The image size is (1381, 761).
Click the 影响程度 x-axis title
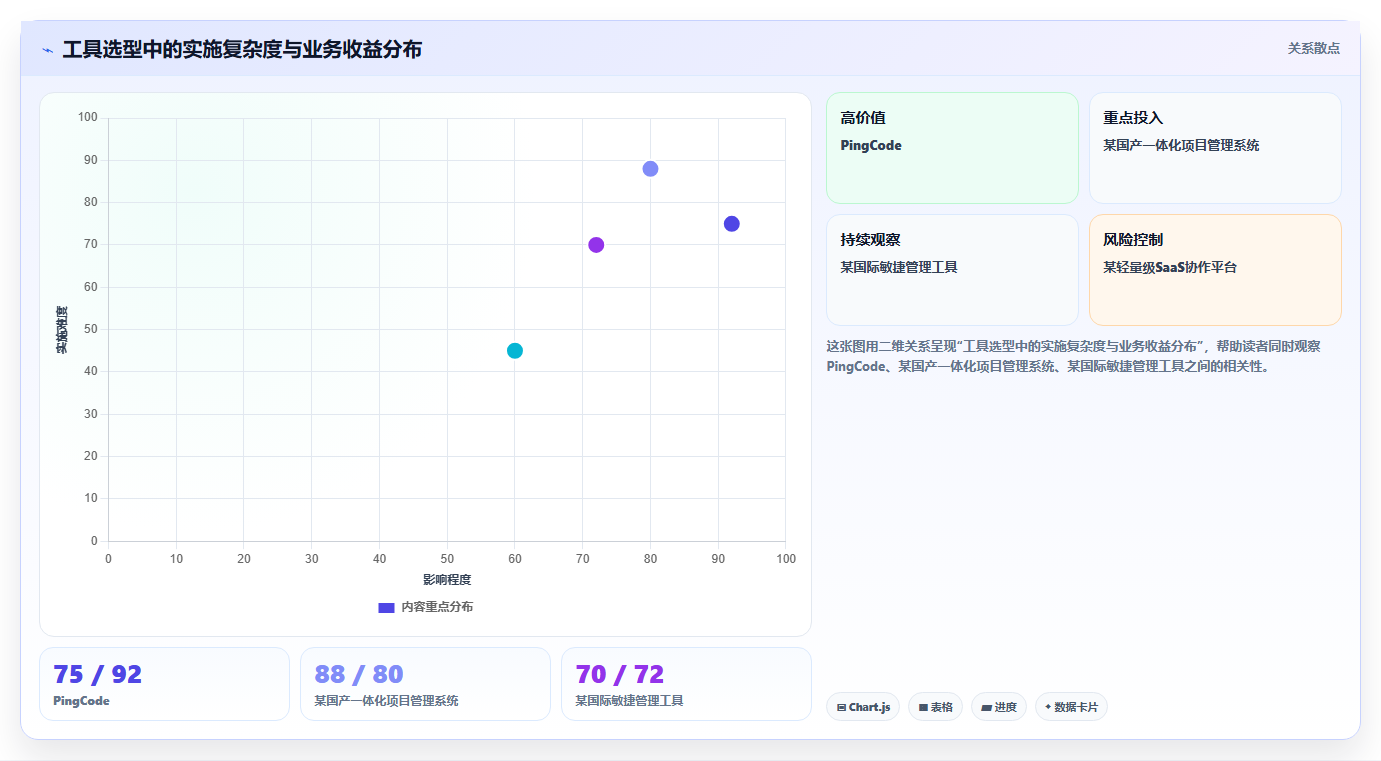pos(447,580)
